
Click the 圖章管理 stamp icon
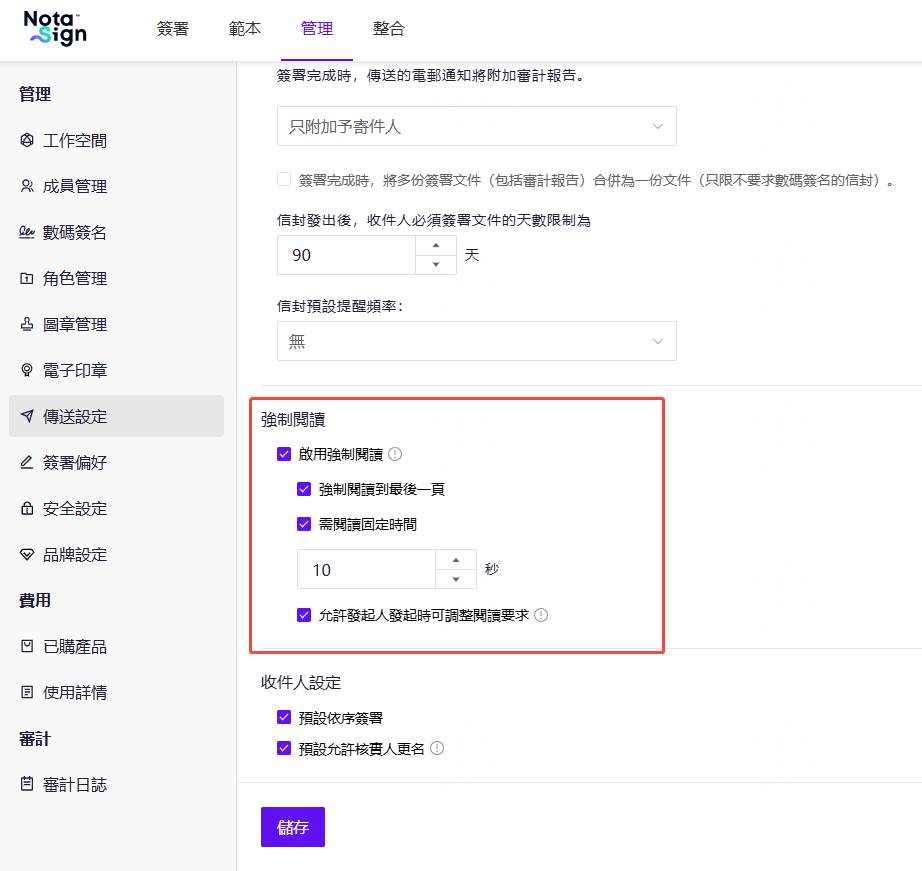[27, 324]
